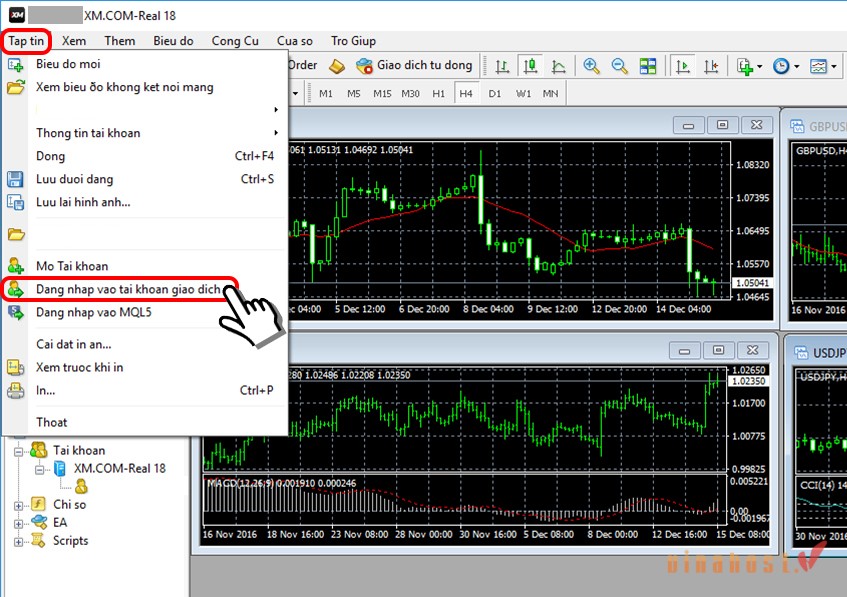The image size is (847, 597).
Task: Click the tile windows grid icon
Action: click(x=648, y=66)
